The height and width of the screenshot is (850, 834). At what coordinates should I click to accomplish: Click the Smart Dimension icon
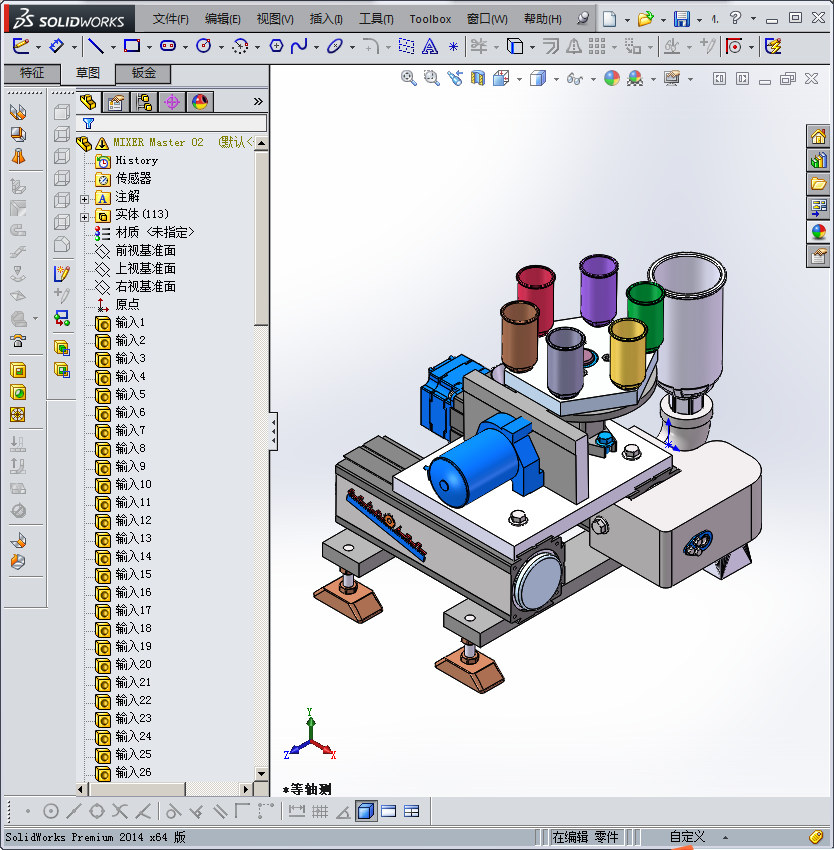[x=56, y=47]
